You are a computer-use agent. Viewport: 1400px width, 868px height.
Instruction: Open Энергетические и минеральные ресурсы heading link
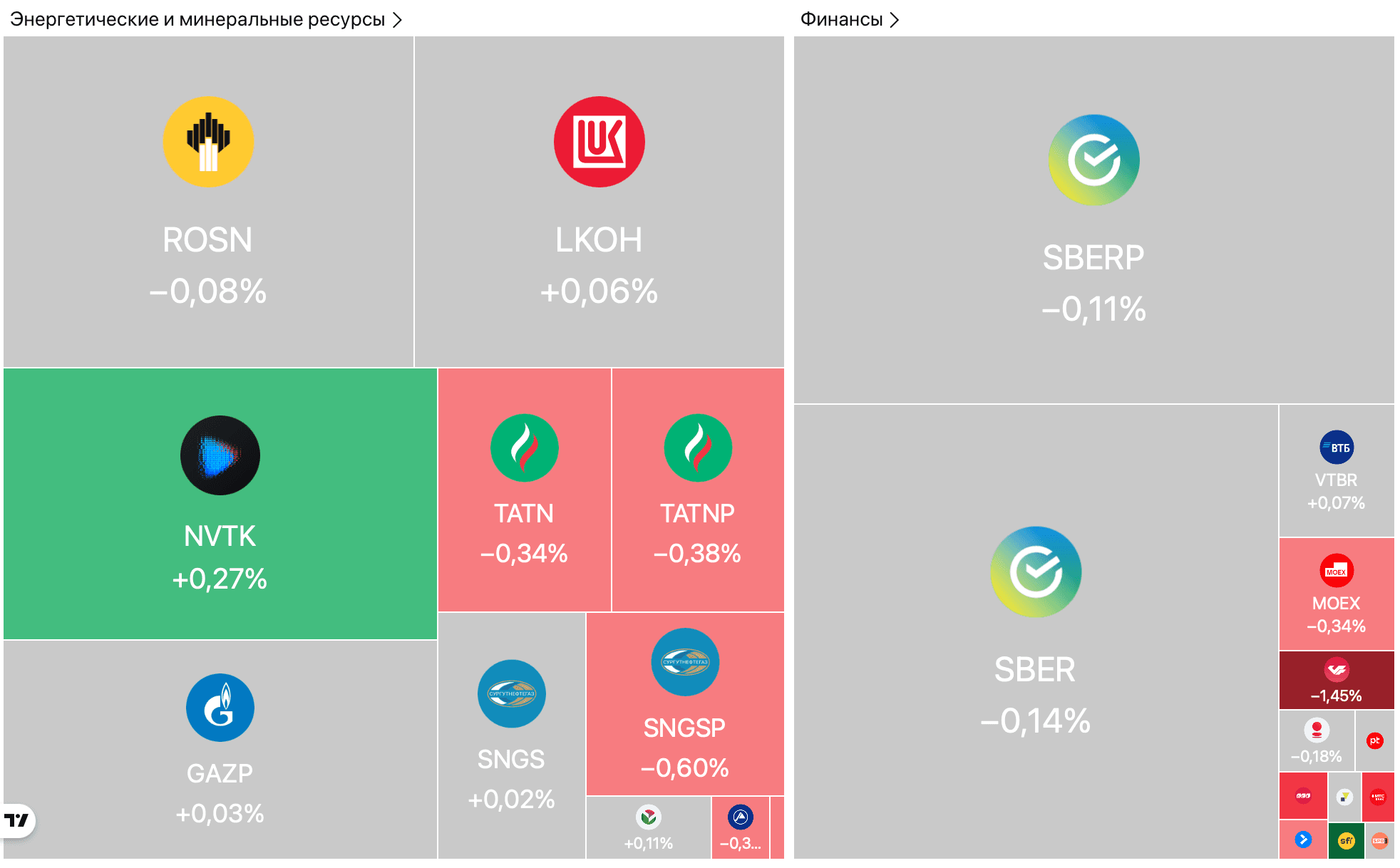click(x=197, y=20)
